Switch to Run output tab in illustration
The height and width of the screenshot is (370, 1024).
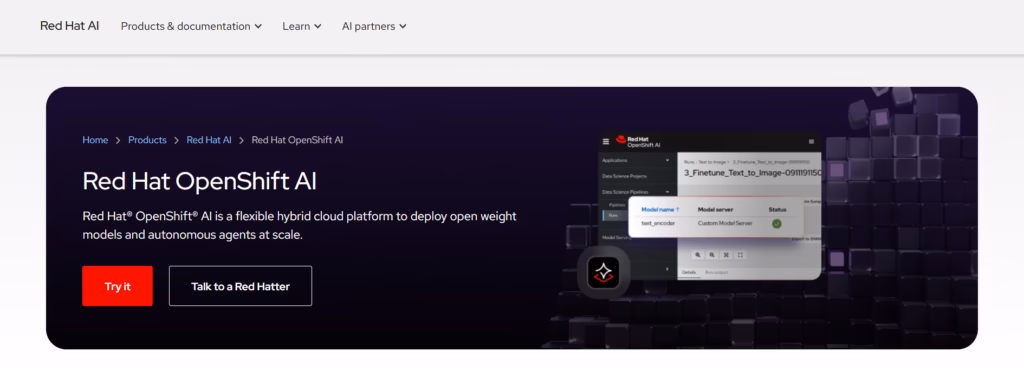[x=716, y=272]
